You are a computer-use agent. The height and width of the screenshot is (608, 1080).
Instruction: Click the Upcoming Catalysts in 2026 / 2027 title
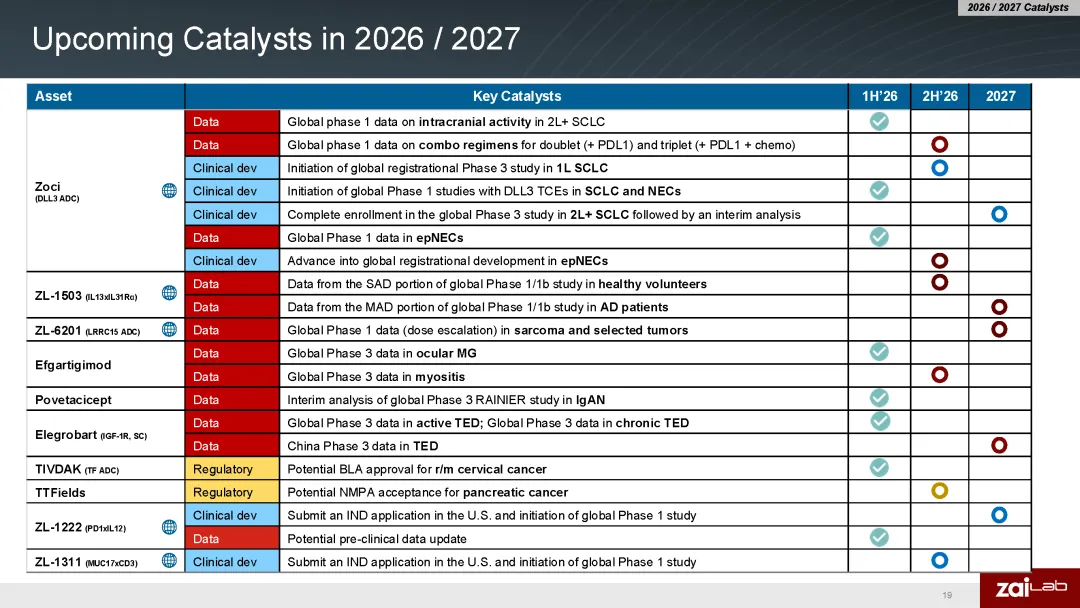[276, 39]
